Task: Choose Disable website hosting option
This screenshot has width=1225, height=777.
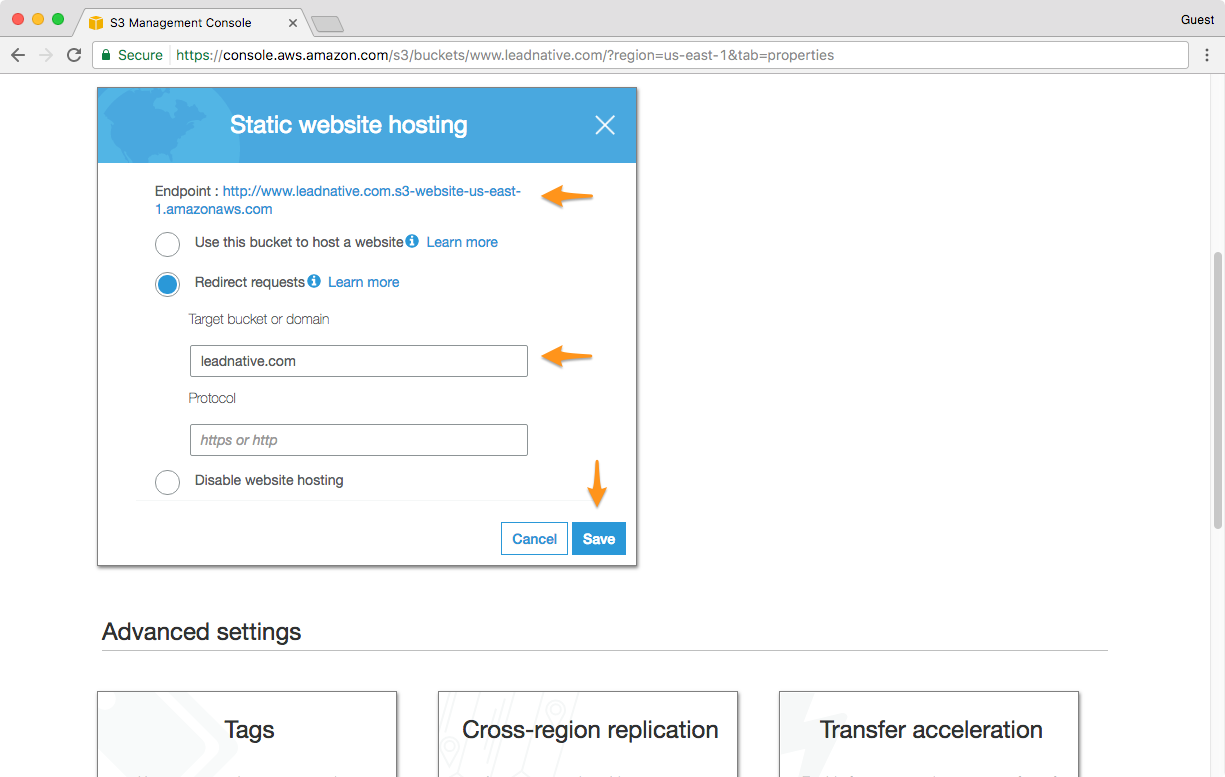Action: [x=167, y=482]
